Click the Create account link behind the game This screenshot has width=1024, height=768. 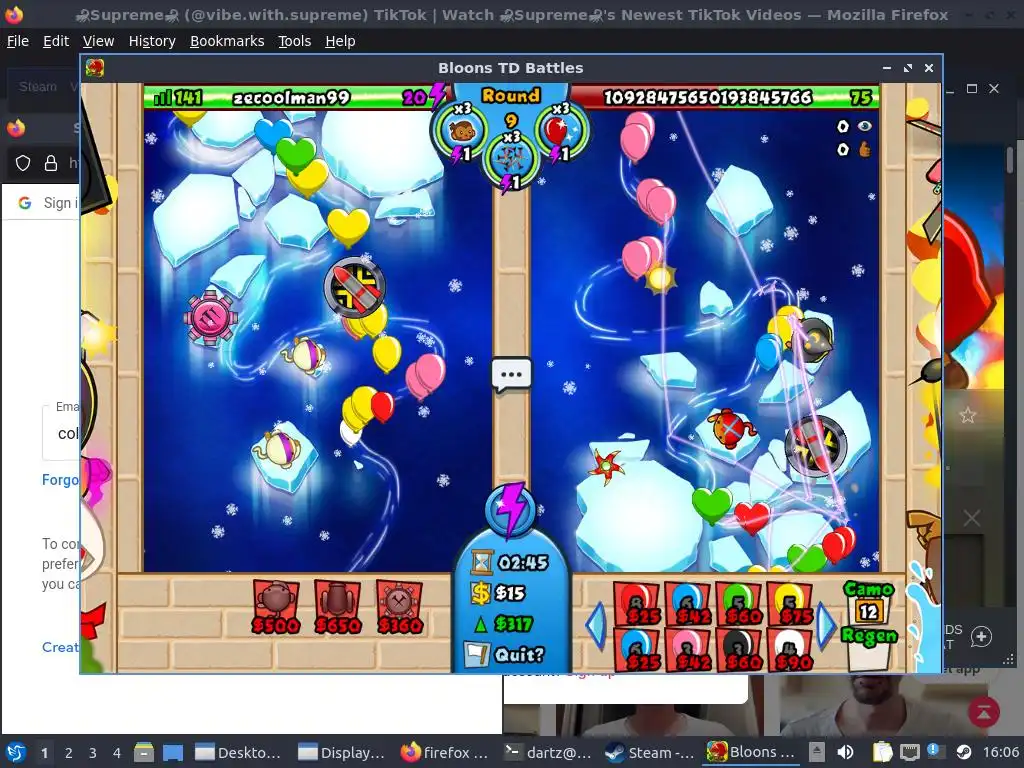60,647
